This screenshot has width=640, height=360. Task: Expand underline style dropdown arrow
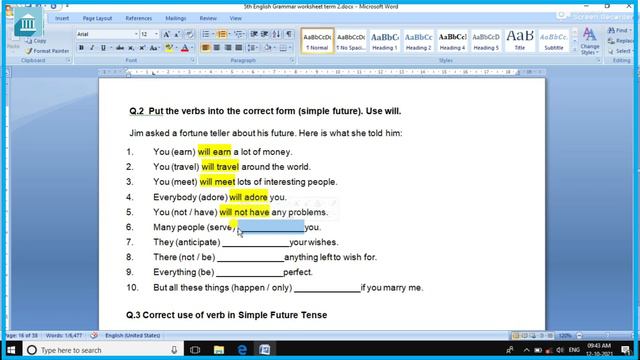tap(111, 48)
